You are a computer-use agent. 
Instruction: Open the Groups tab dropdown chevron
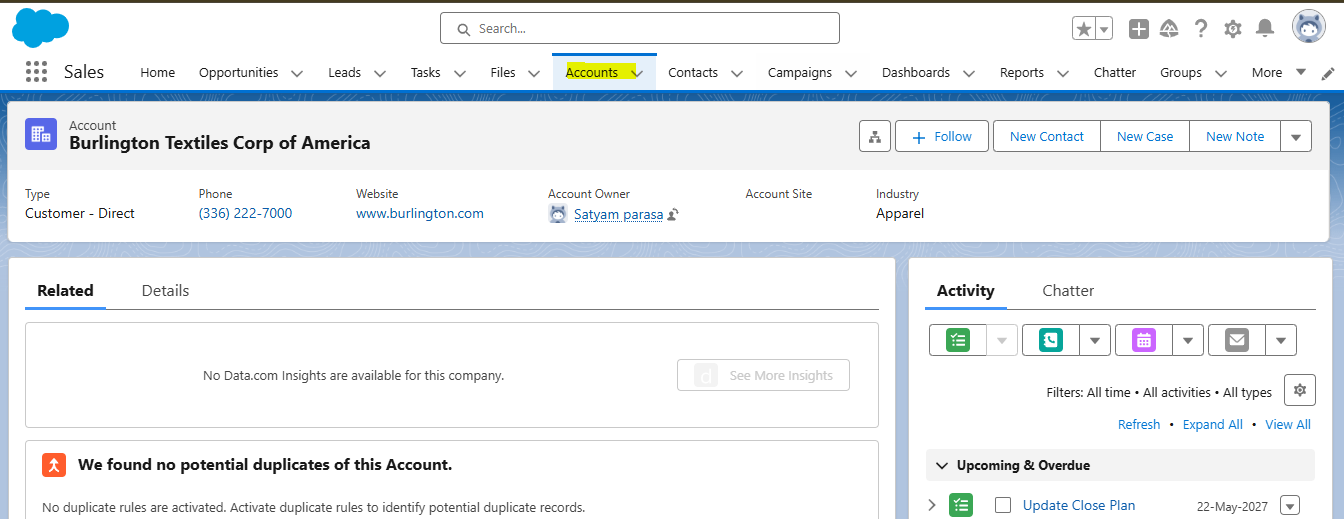coord(1221,73)
